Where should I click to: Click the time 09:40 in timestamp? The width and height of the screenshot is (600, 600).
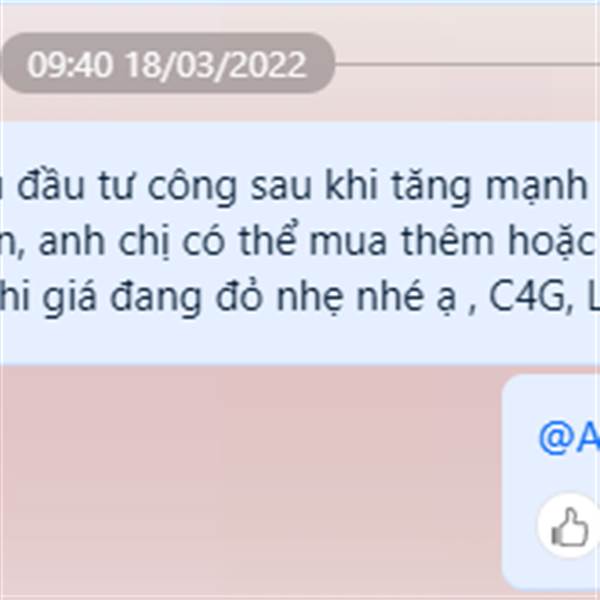click(x=70, y=64)
